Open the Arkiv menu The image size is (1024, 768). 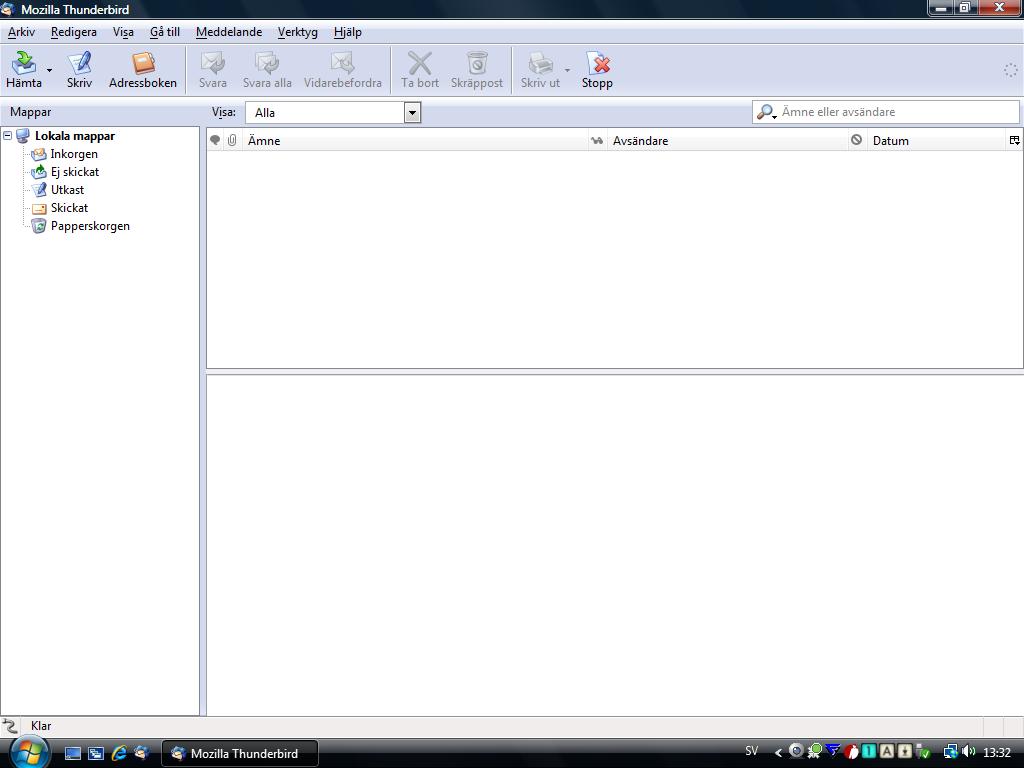21,32
